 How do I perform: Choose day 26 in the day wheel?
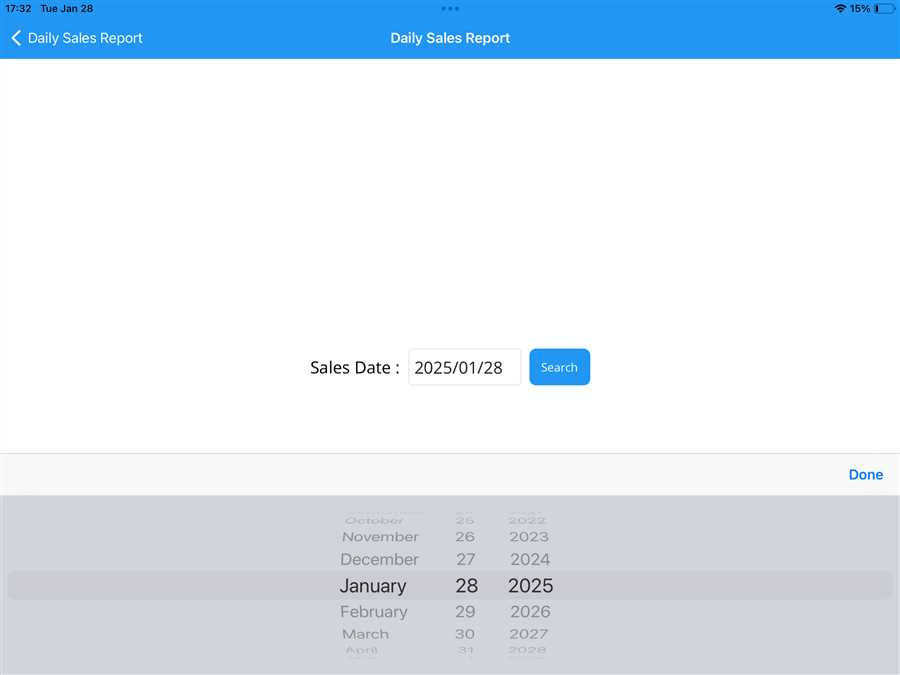click(465, 537)
